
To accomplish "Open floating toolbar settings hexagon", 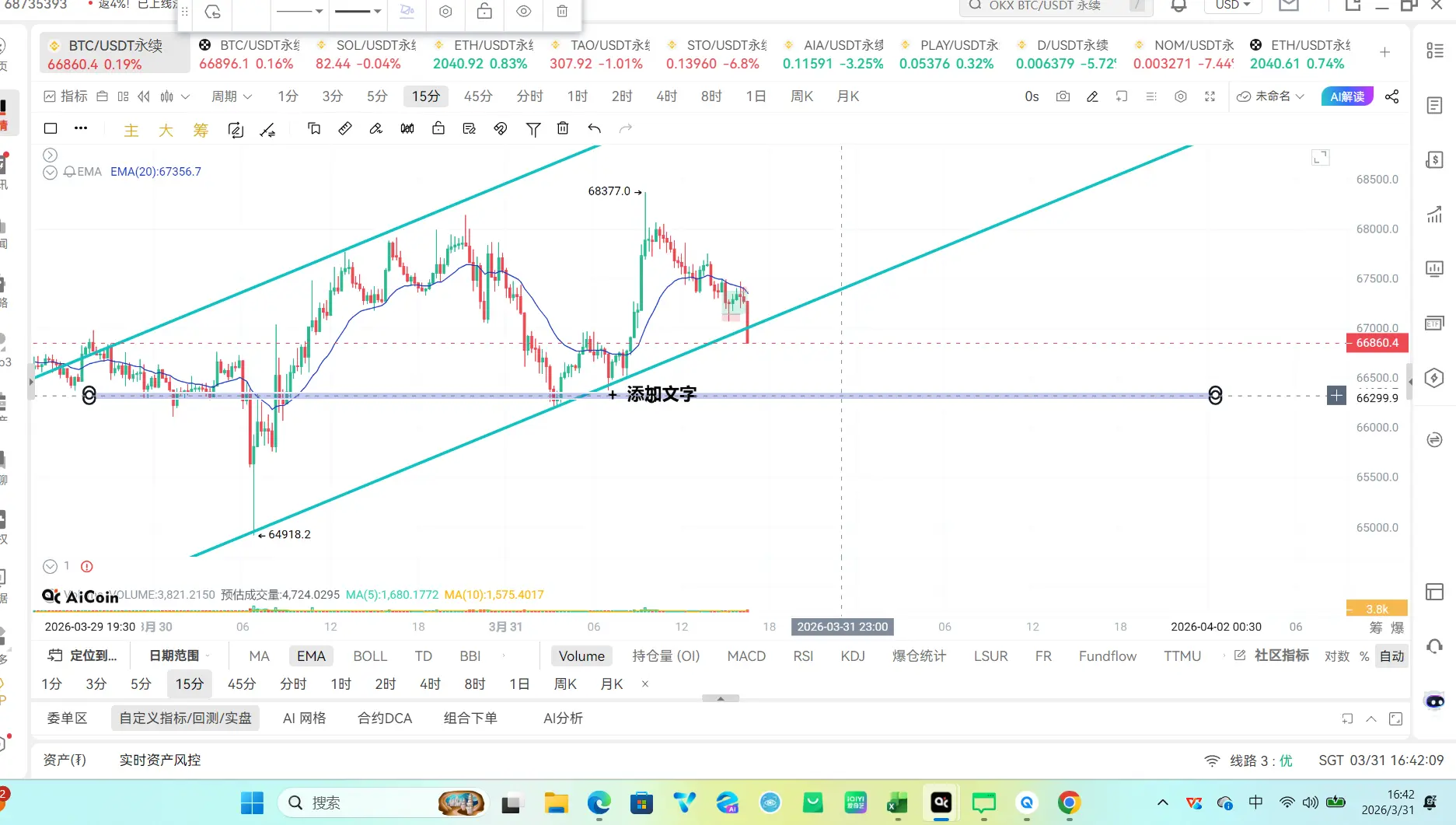I will 445,12.
